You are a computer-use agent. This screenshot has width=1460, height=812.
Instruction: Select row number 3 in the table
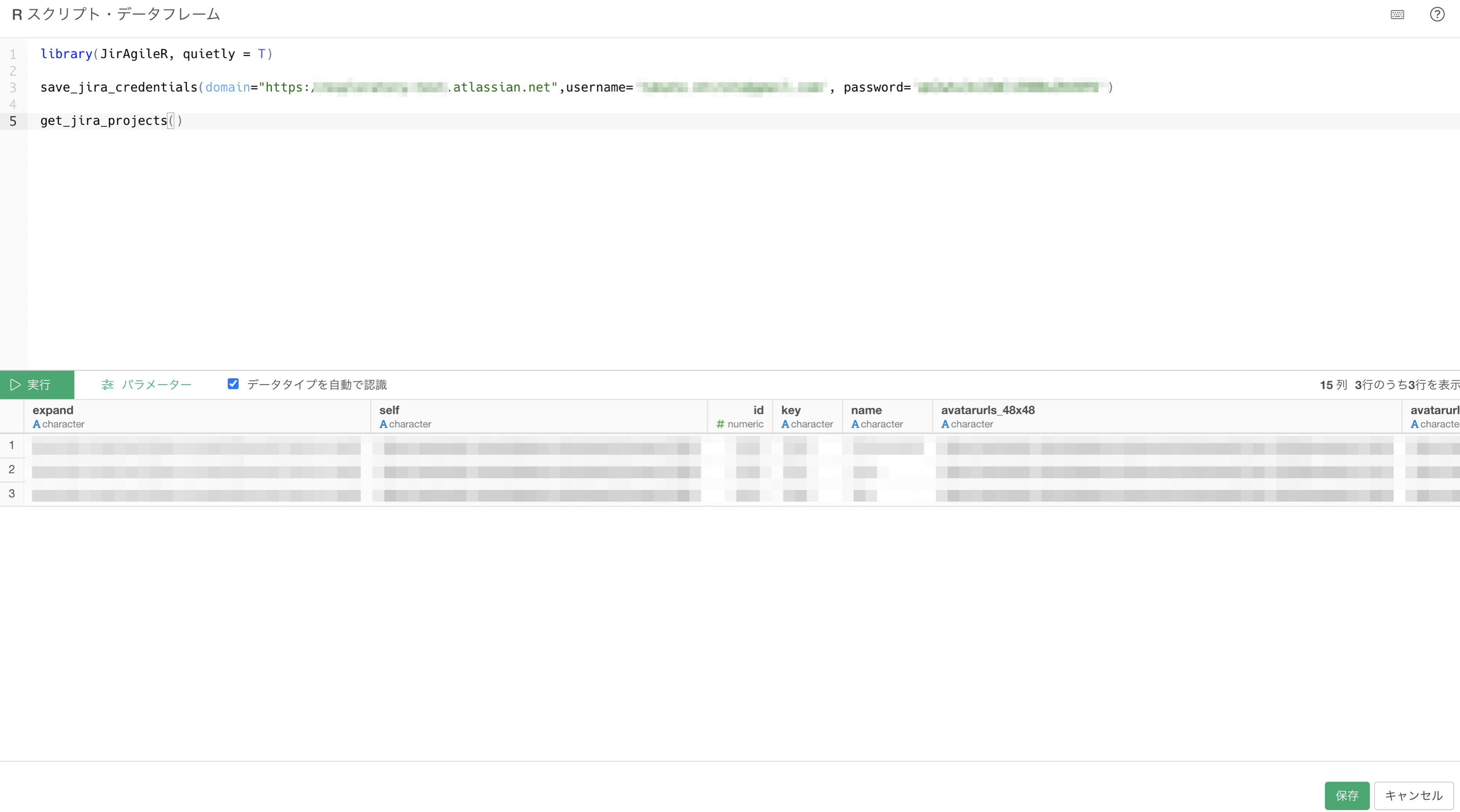tap(11, 494)
